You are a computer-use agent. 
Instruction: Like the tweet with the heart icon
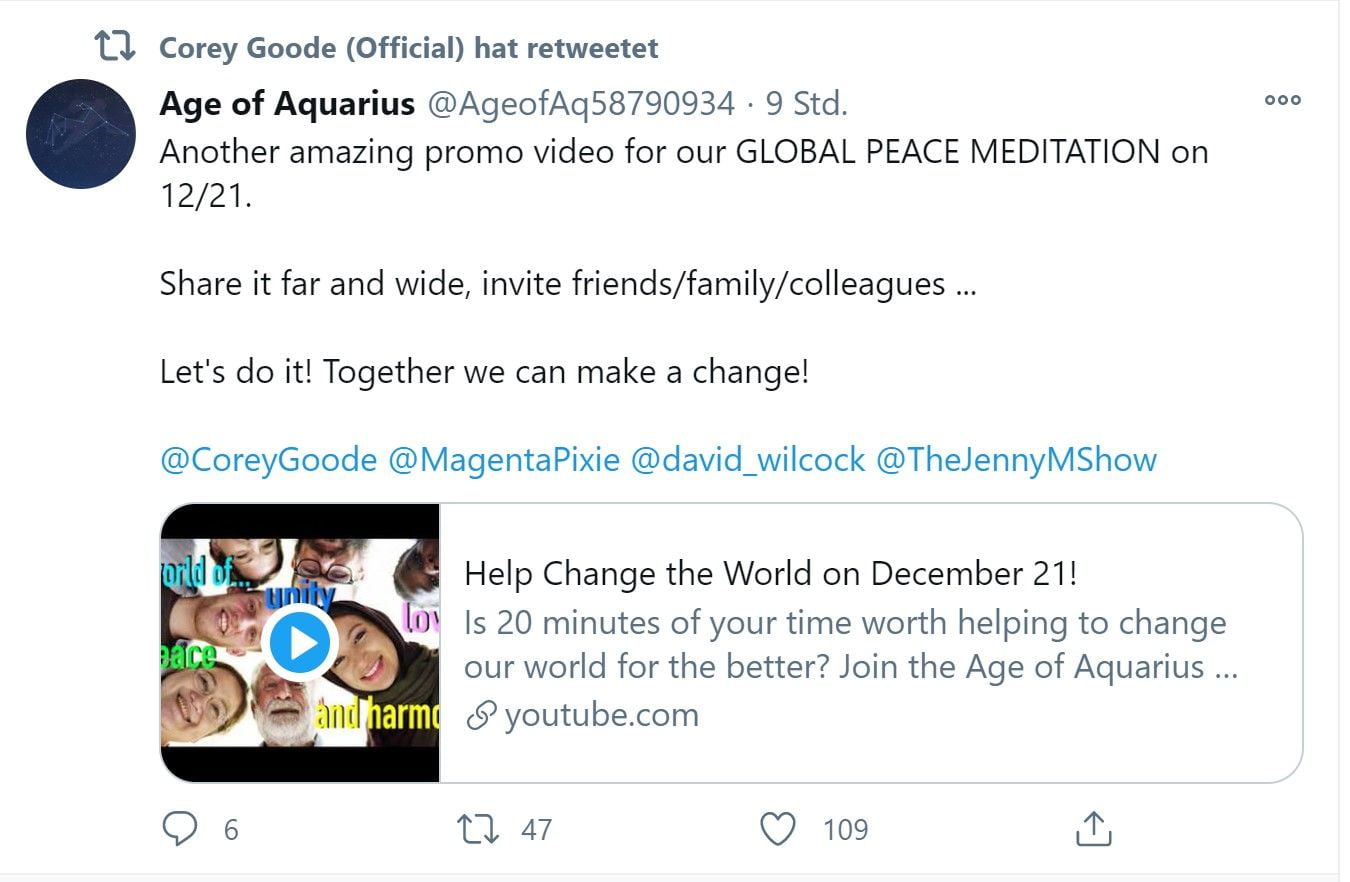point(779,829)
